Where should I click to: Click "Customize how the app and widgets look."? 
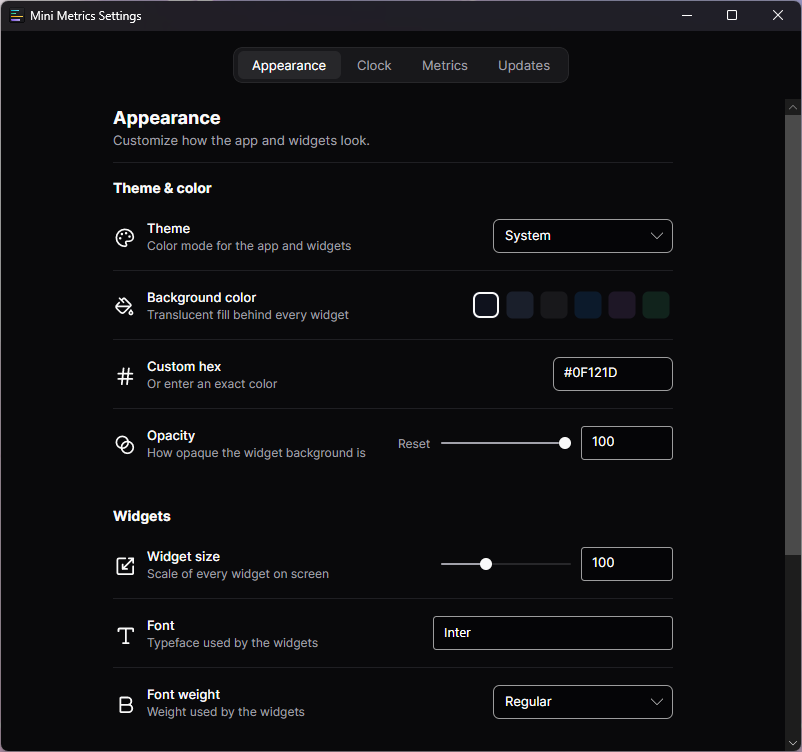(x=241, y=141)
